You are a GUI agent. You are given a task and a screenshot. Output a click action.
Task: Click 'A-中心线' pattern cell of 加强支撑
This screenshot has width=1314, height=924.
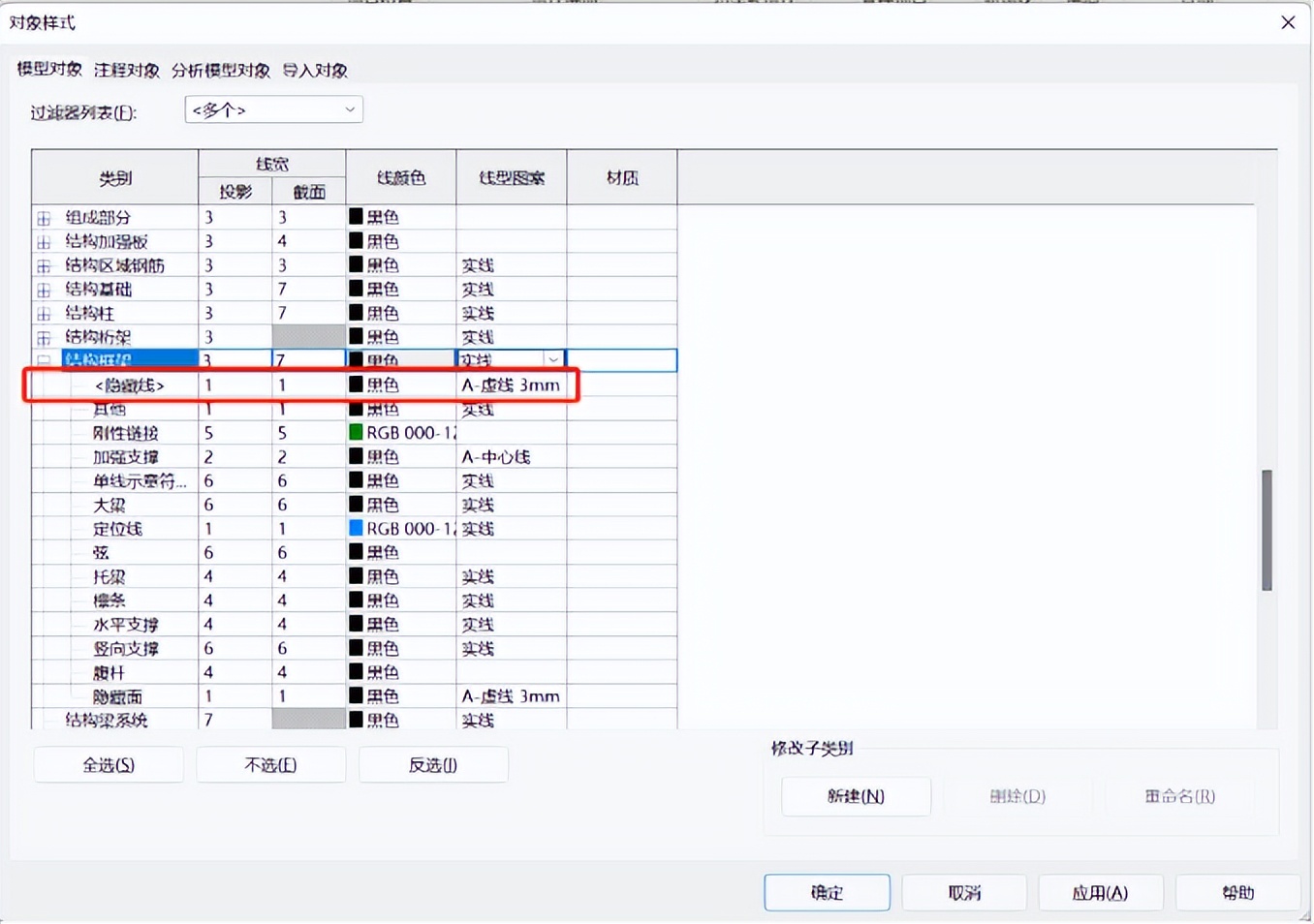tap(511, 456)
